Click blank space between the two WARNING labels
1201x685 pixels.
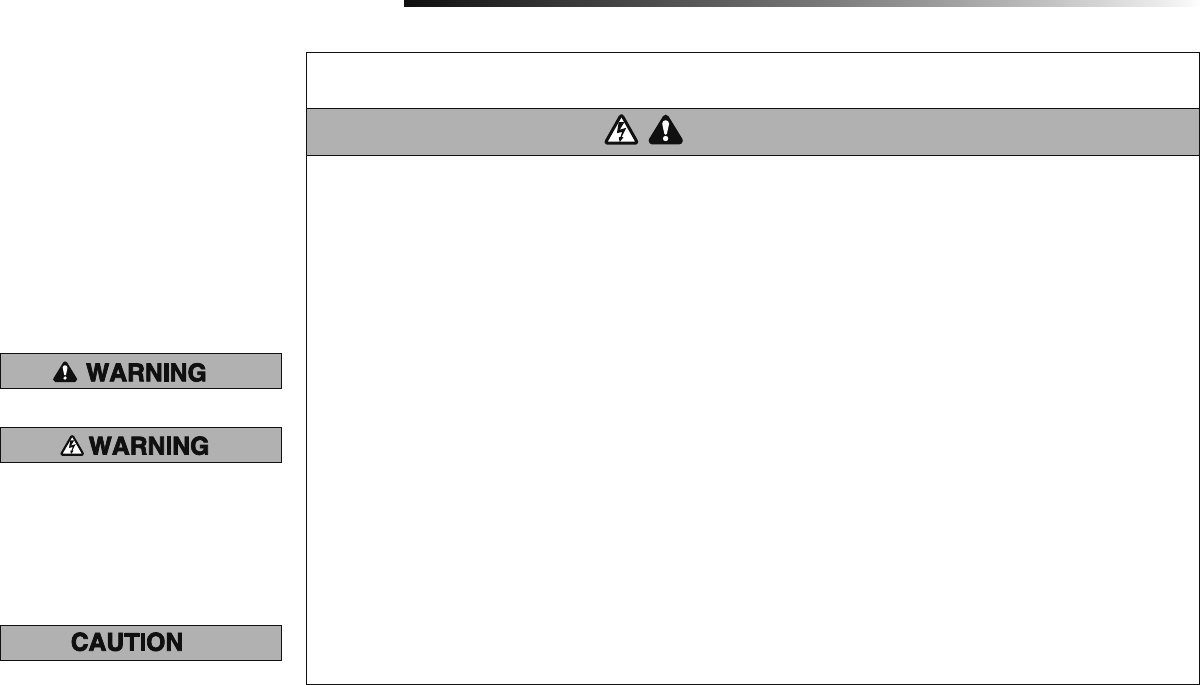click(x=141, y=407)
